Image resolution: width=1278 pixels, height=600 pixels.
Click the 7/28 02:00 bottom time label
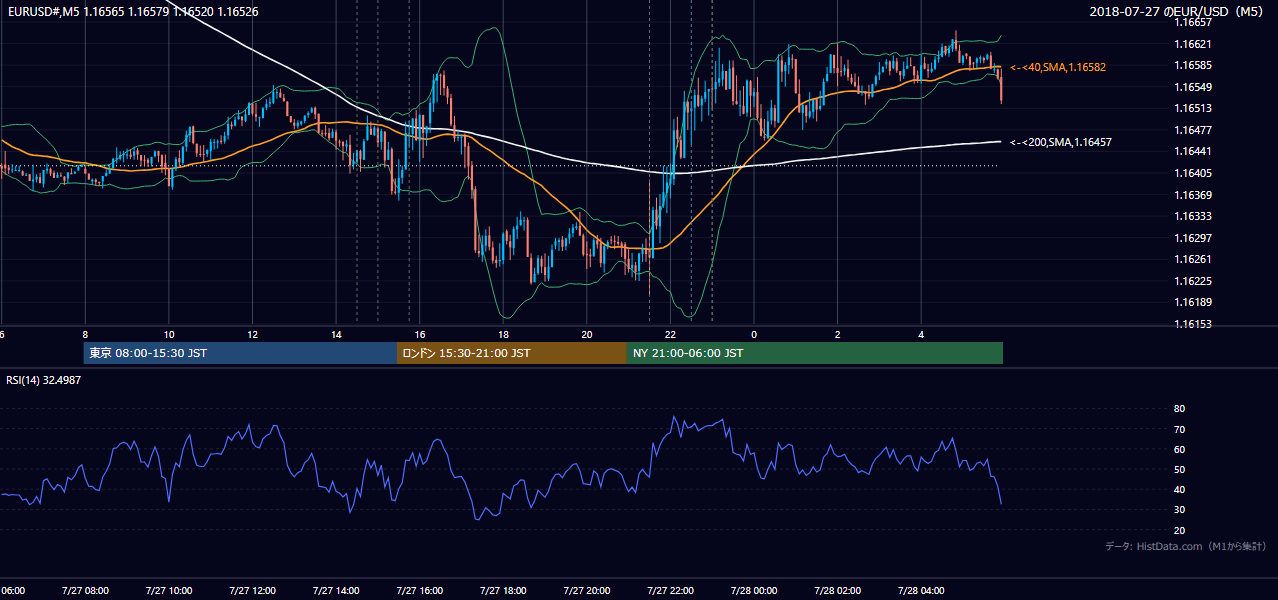coord(837,590)
